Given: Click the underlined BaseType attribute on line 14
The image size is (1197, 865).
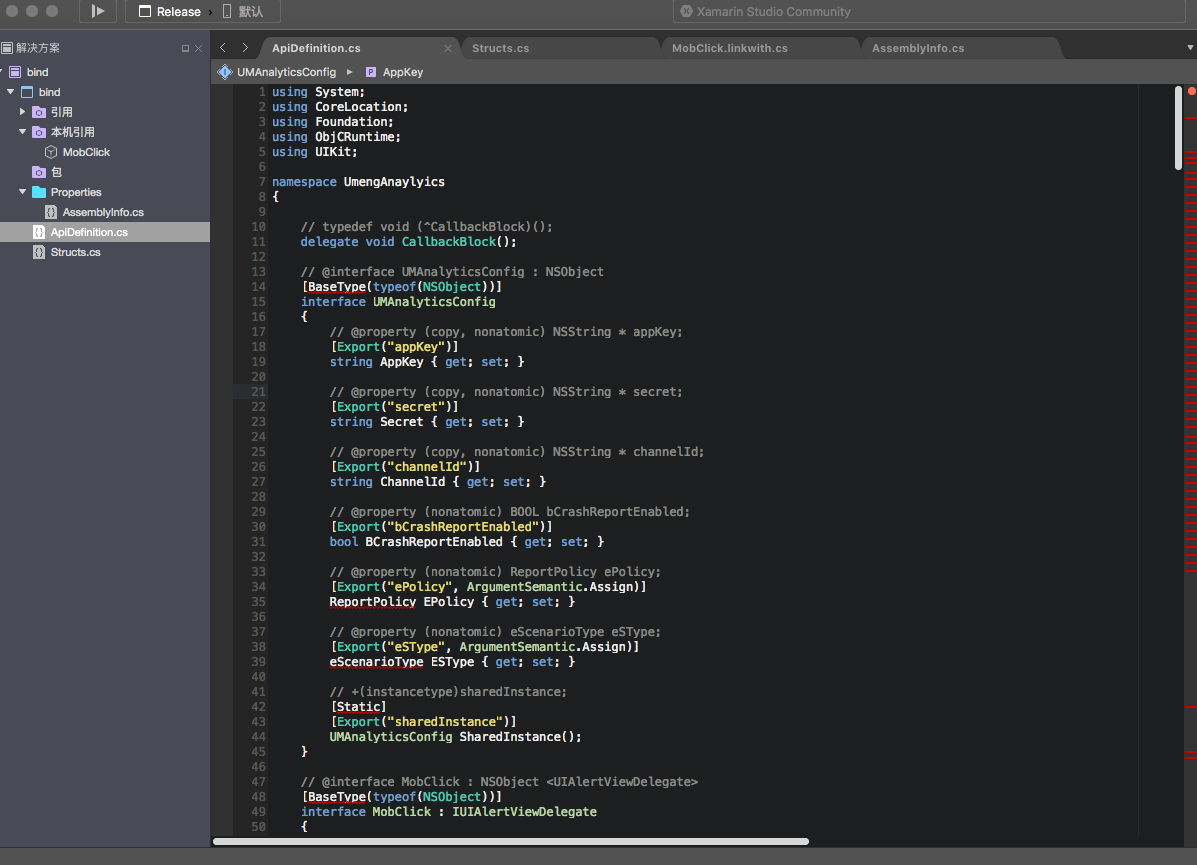Looking at the screenshot, I should 337,287.
